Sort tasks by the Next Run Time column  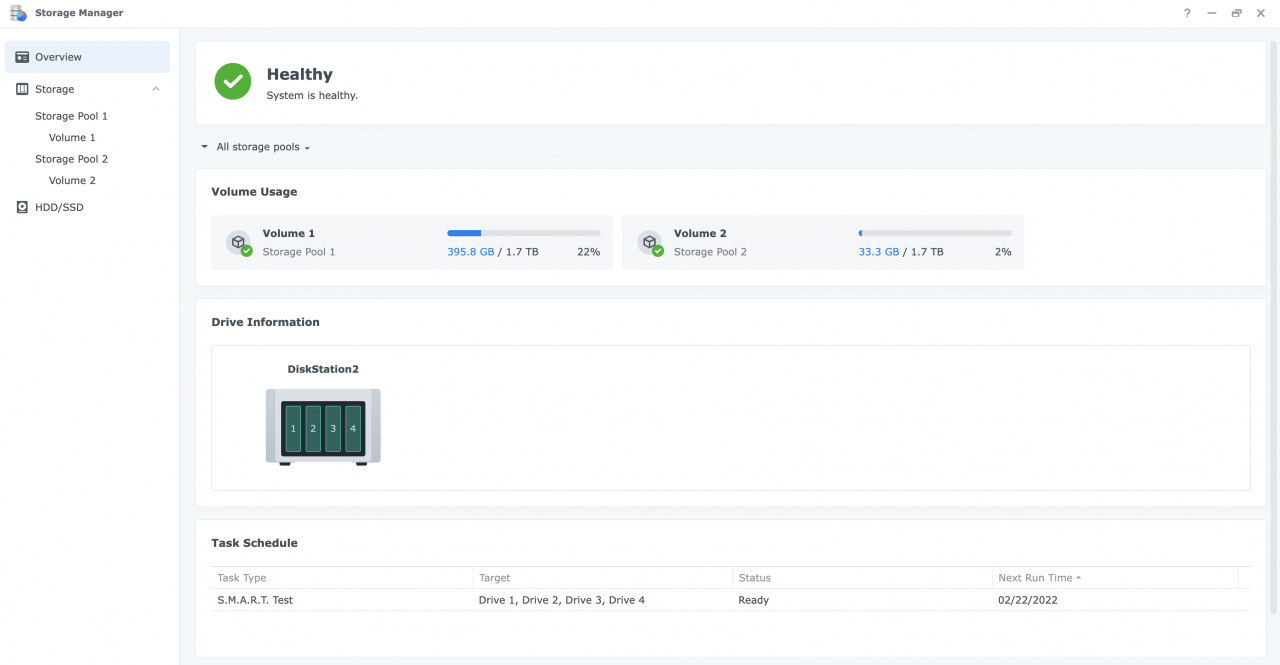click(1038, 578)
